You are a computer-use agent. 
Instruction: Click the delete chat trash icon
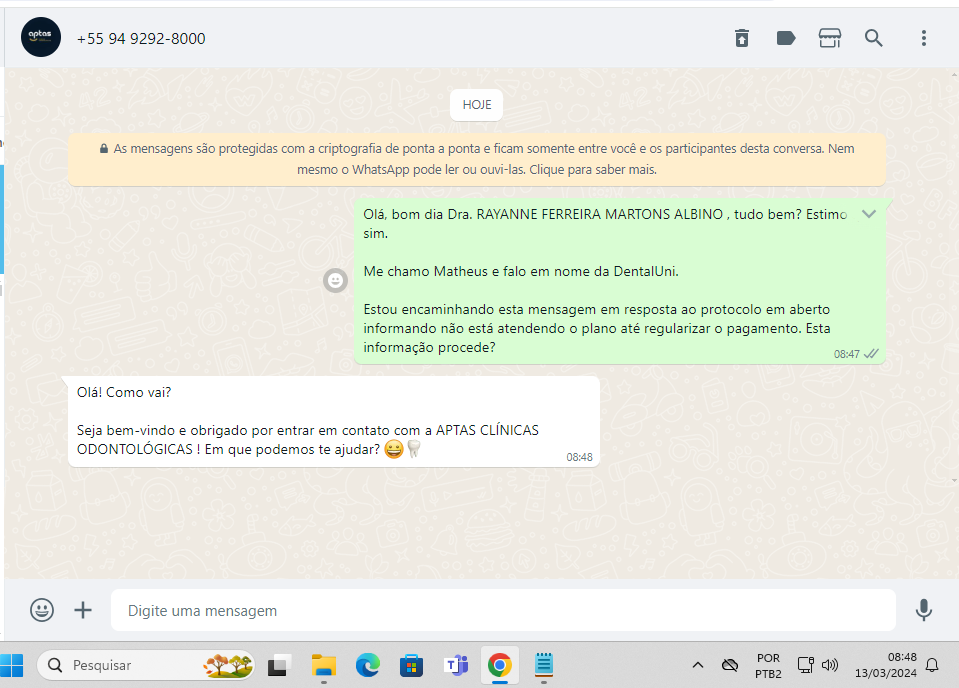[x=742, y=38]
